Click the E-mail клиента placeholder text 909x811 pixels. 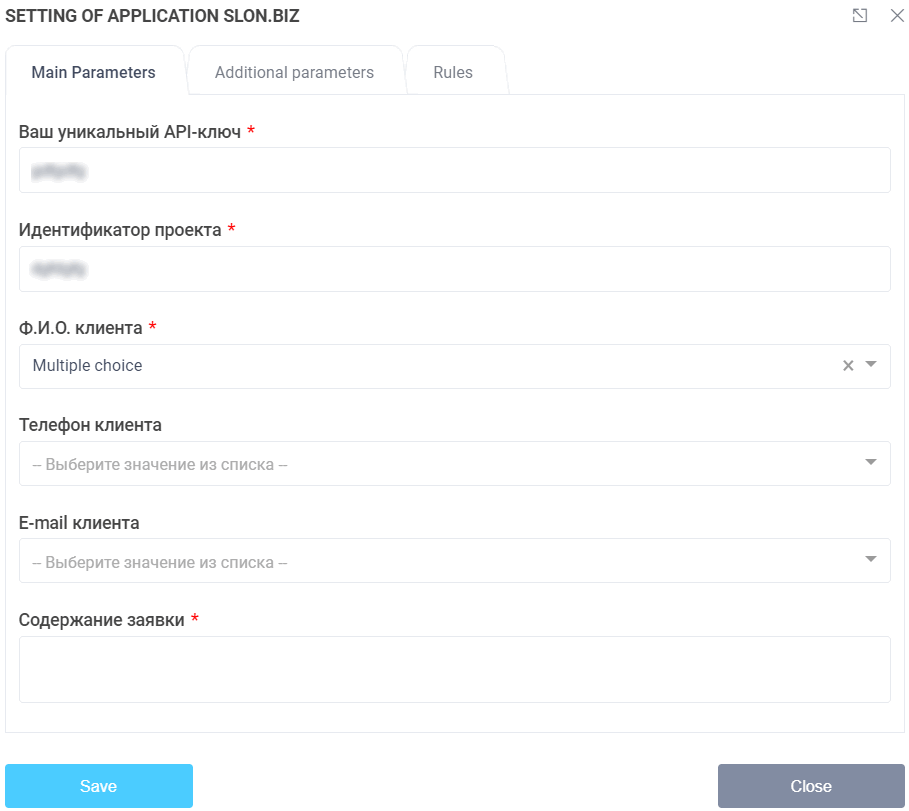point(160,562)
